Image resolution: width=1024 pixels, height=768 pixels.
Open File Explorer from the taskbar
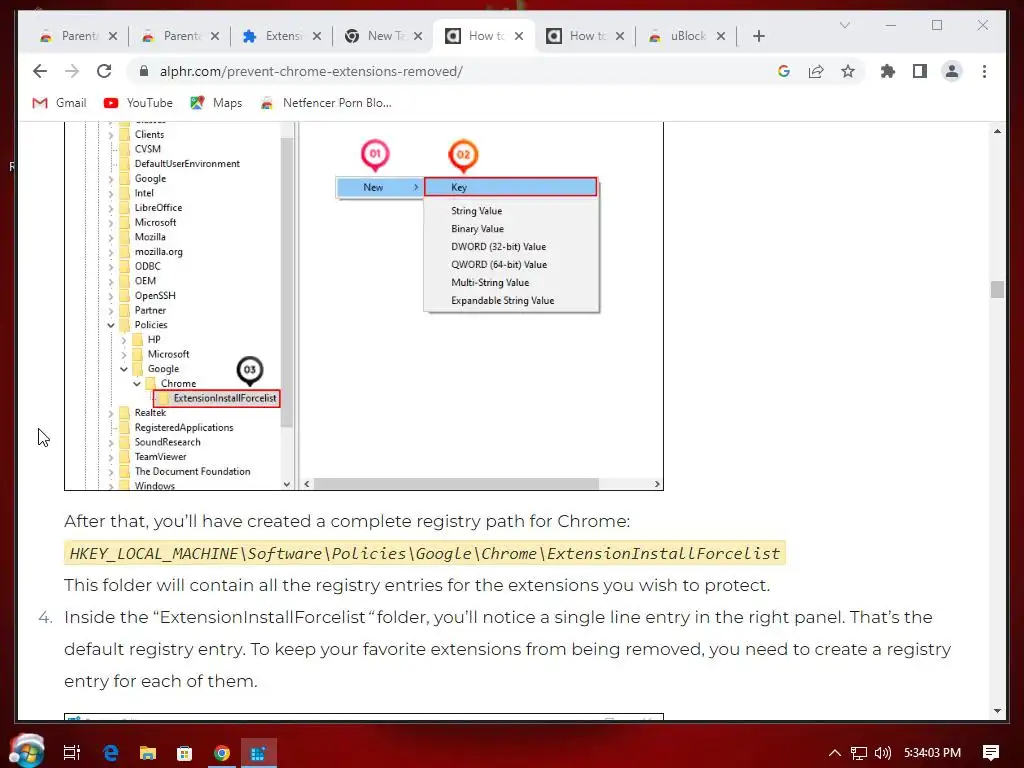[x=148, y=753]
